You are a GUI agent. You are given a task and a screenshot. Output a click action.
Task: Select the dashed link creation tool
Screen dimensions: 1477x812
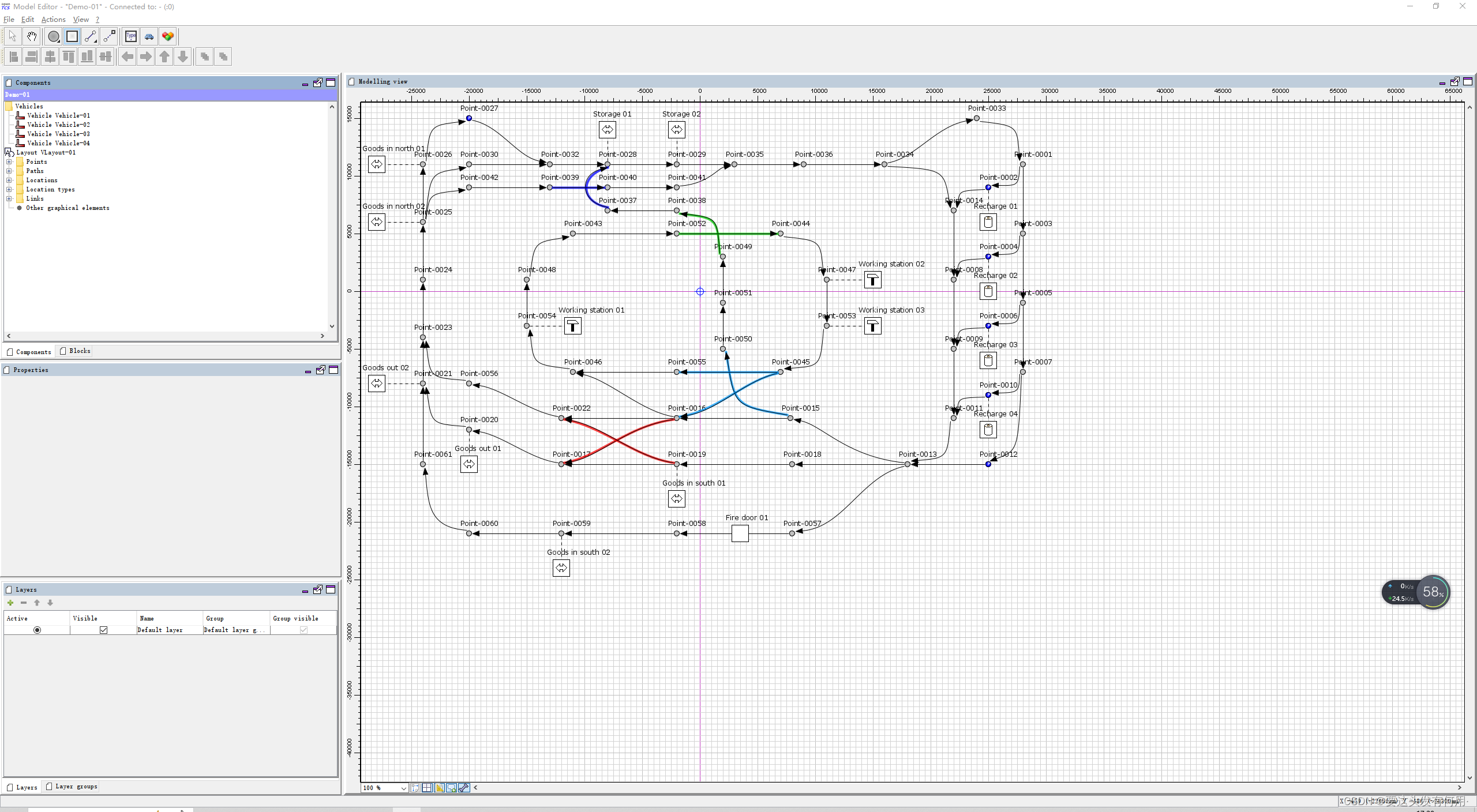click(x=109, y=36)
